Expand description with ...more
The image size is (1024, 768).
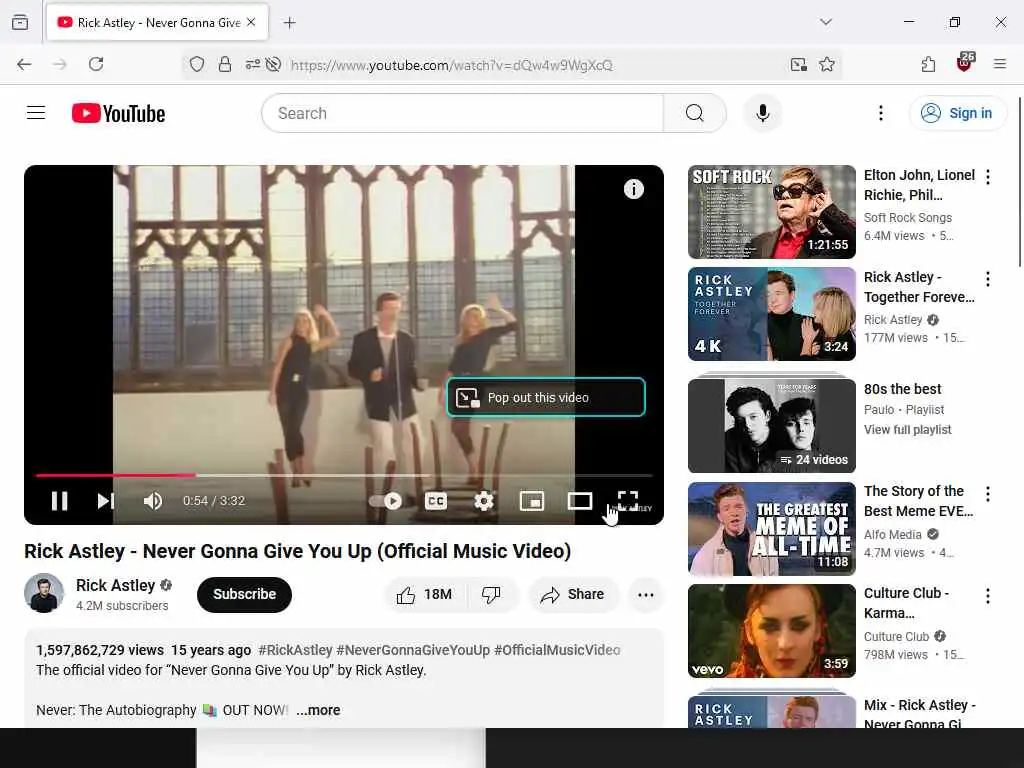(x=318, y=710)
